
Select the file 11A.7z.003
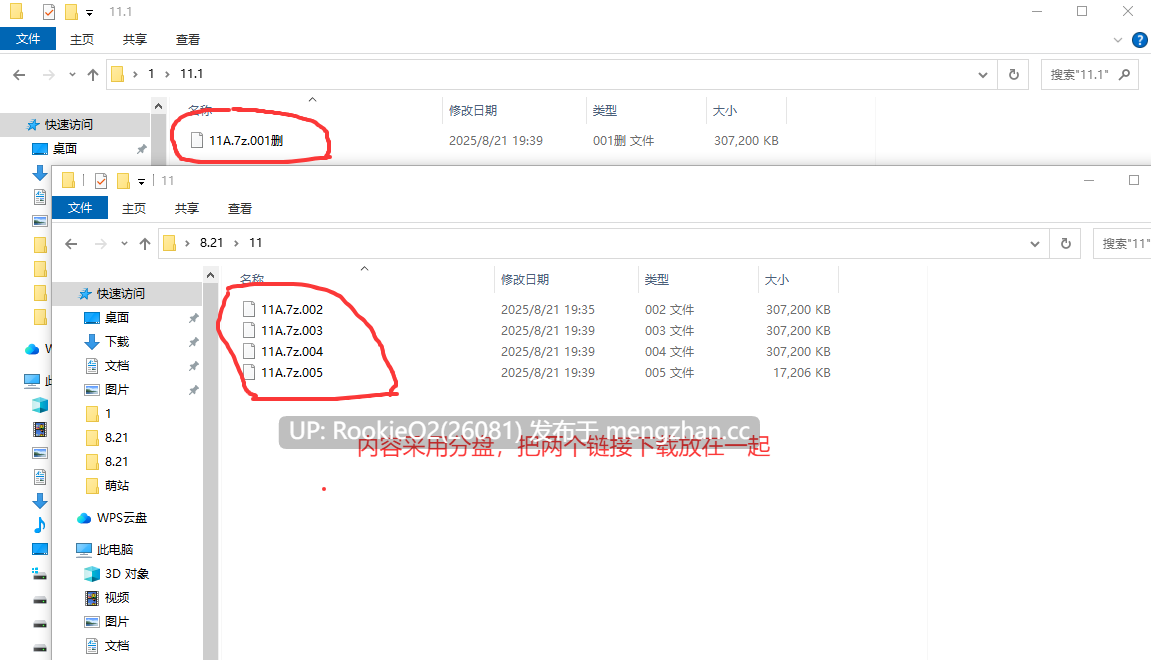pyautogui.click(x=291, y=330)
